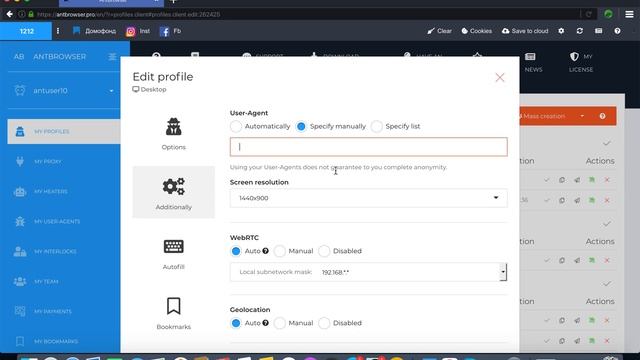The width and height of the screenshot is (640, 360).
Task: Focus the User-Agent text input field
Action: [369, 147]
